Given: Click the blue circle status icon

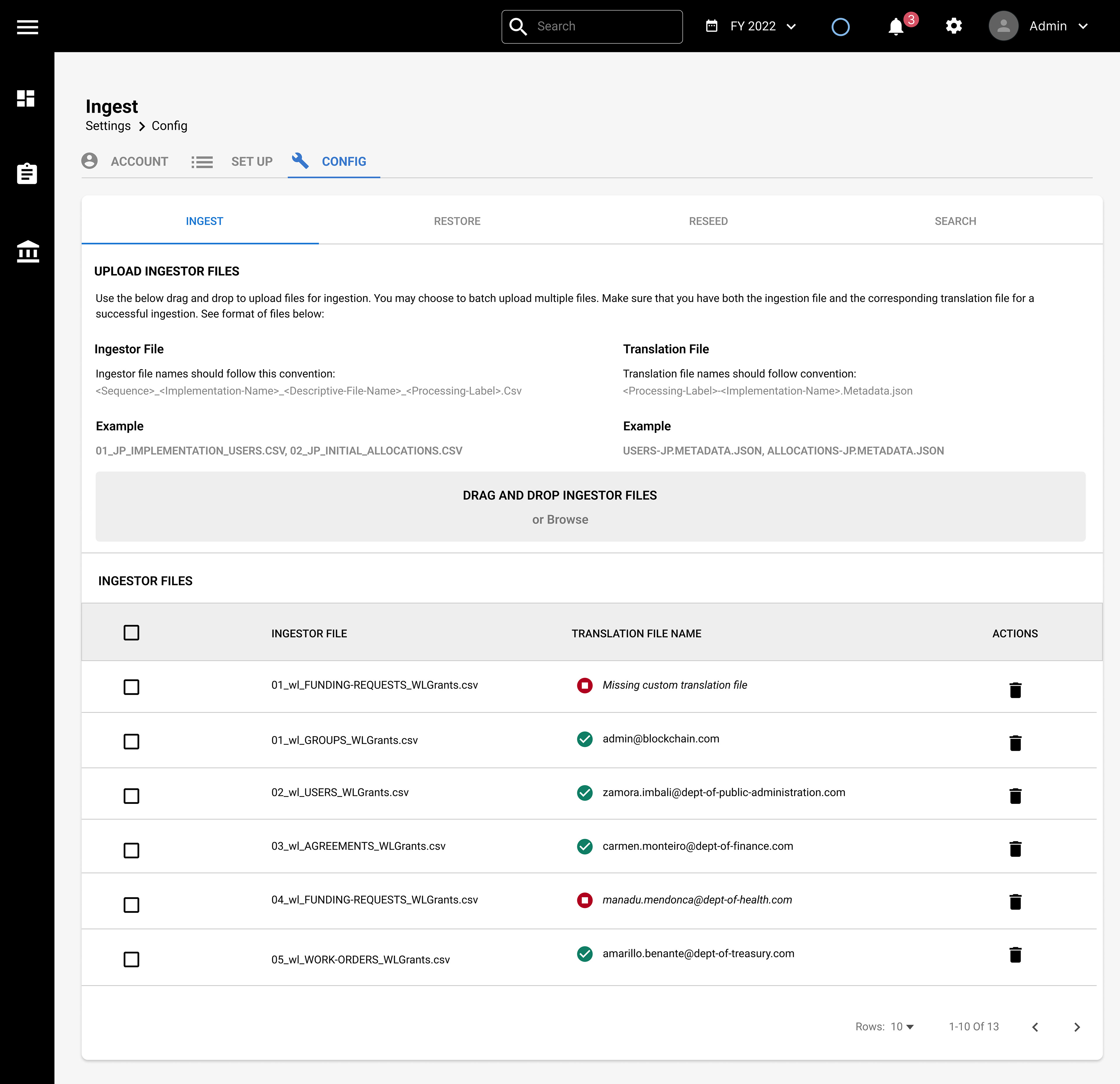Looking at the screenshot, I should click(x=841, y=27).
